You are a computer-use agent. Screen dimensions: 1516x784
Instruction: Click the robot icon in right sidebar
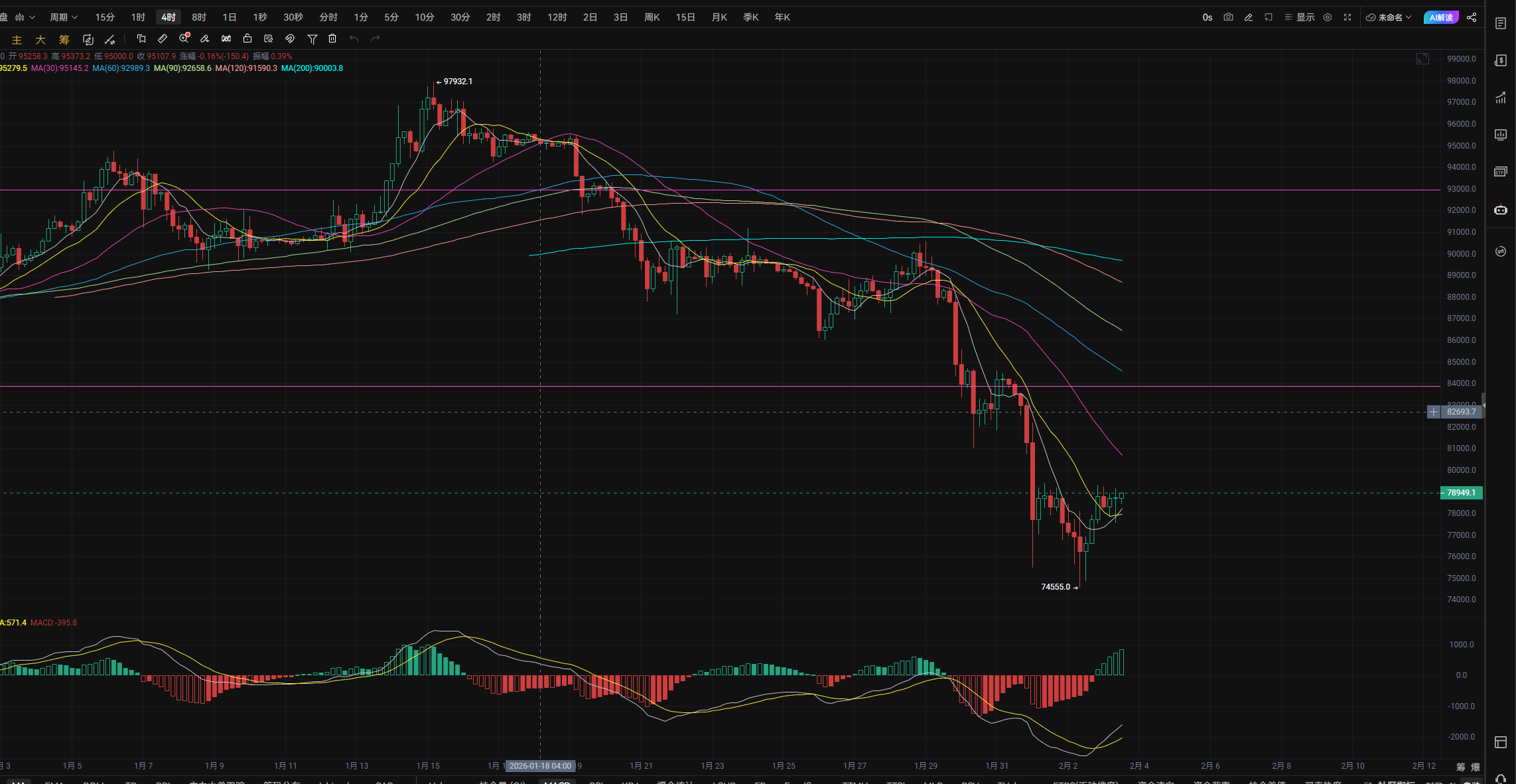1500,210
